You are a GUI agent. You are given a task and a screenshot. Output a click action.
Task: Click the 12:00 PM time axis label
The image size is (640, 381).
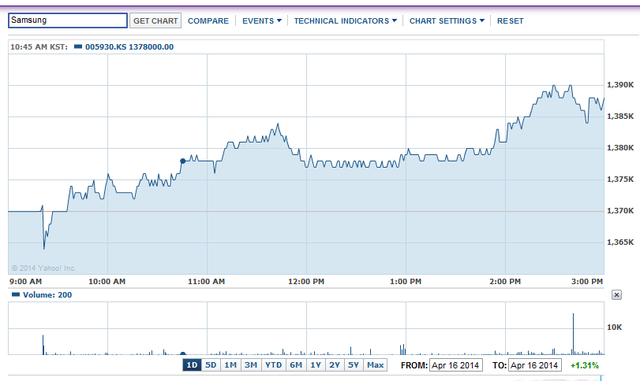click(x=306, y=281)
